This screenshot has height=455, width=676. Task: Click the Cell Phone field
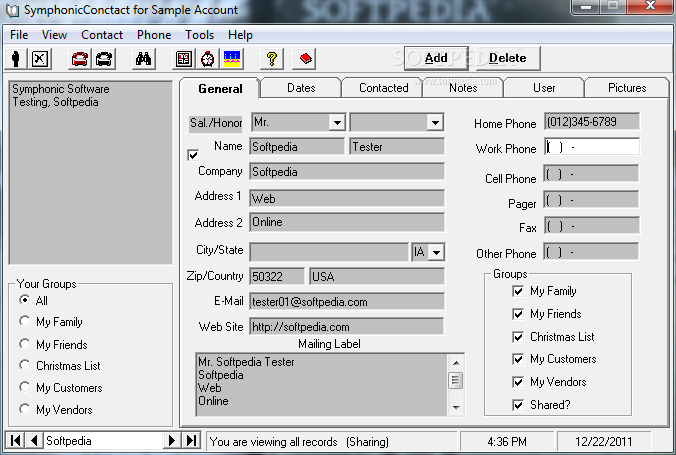pos(592,174)
